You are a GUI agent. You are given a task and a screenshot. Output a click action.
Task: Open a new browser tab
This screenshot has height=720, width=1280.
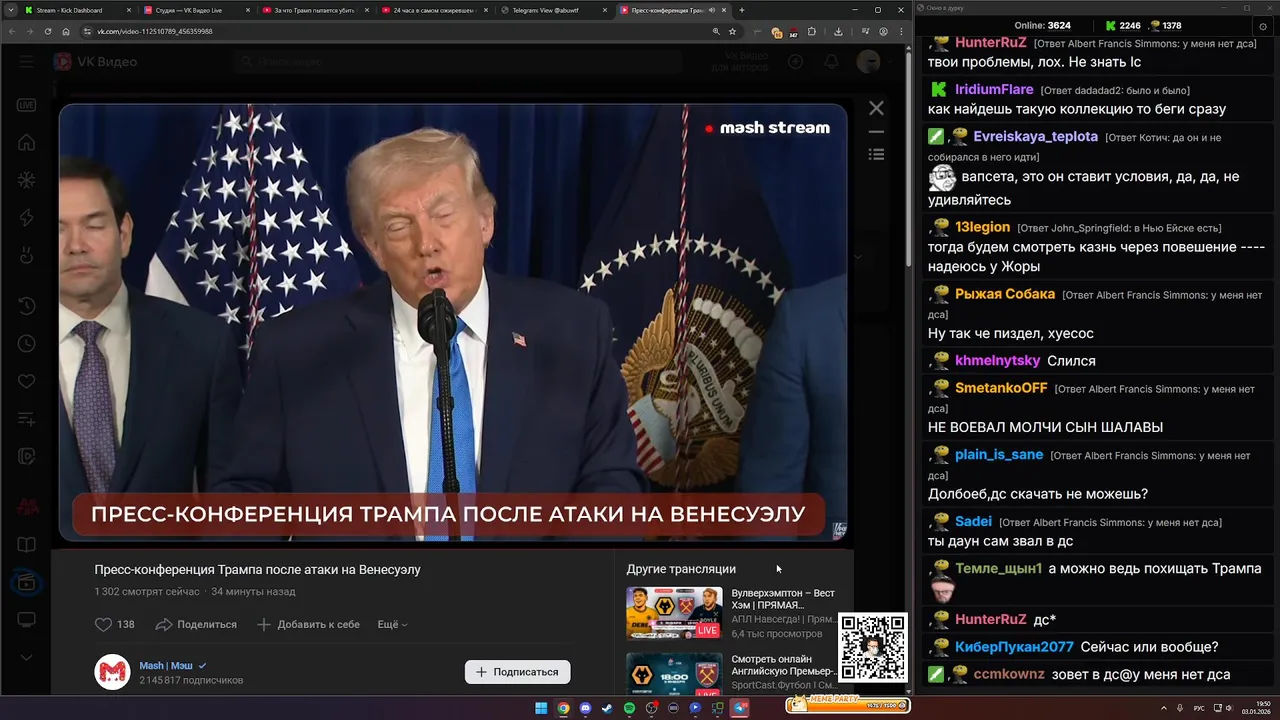coord(741,10)
